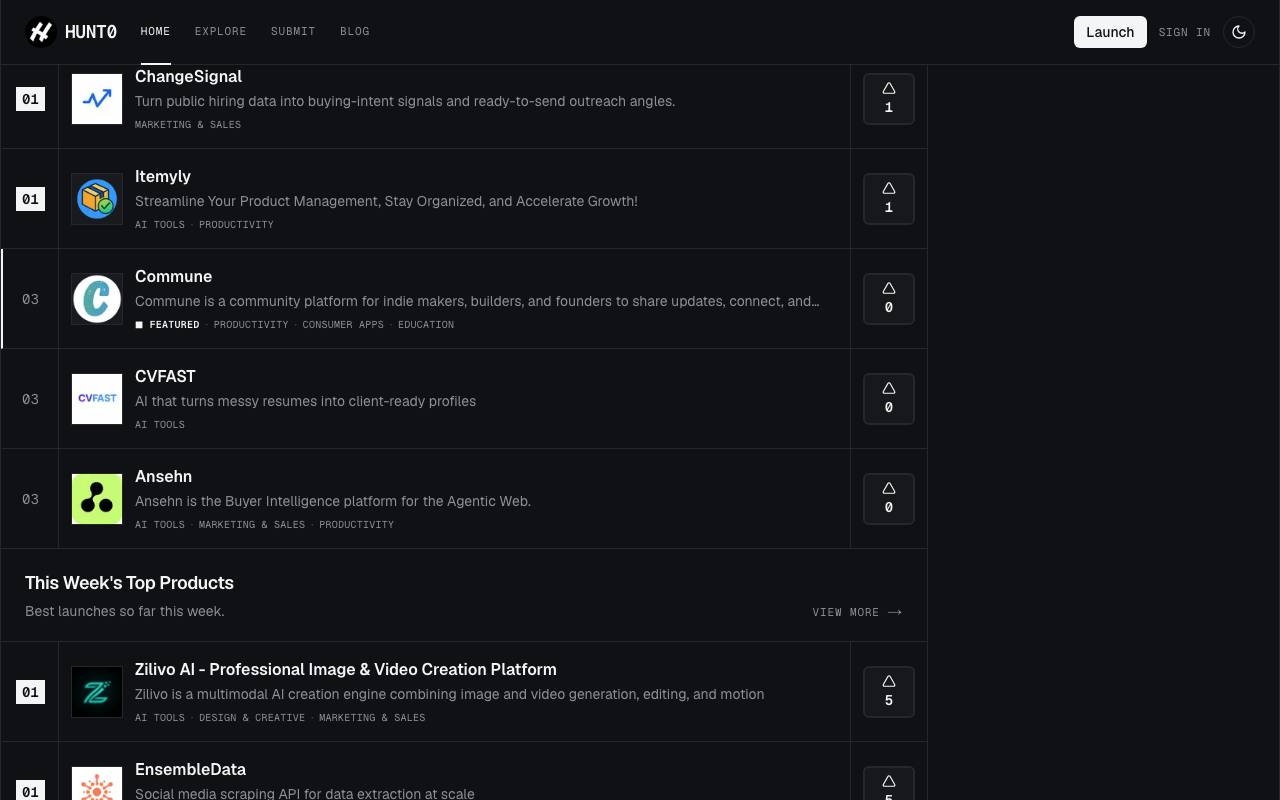Click Commune's rank 03 number

30,299
